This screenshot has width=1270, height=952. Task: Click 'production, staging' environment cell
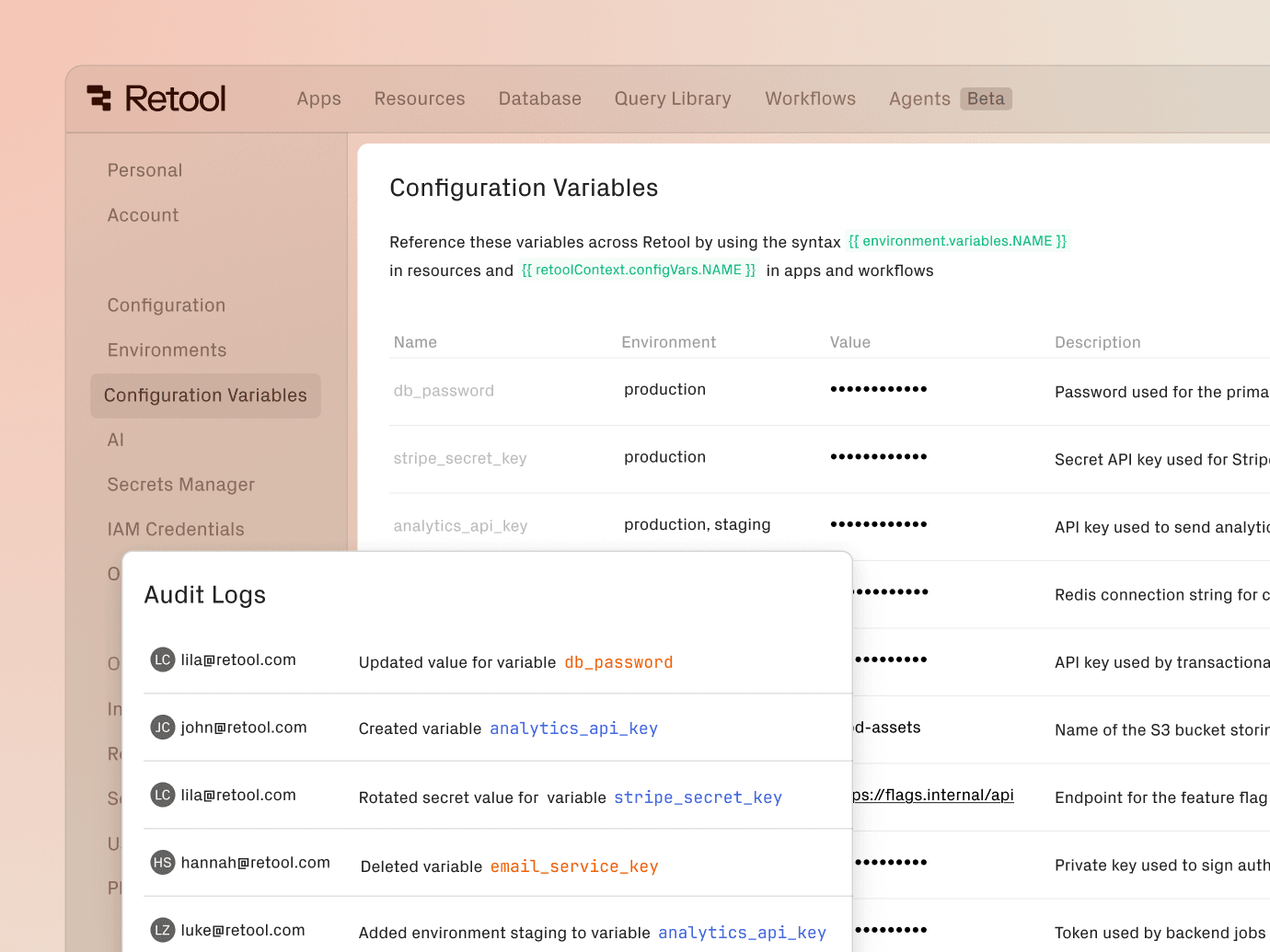coord(698,524)
